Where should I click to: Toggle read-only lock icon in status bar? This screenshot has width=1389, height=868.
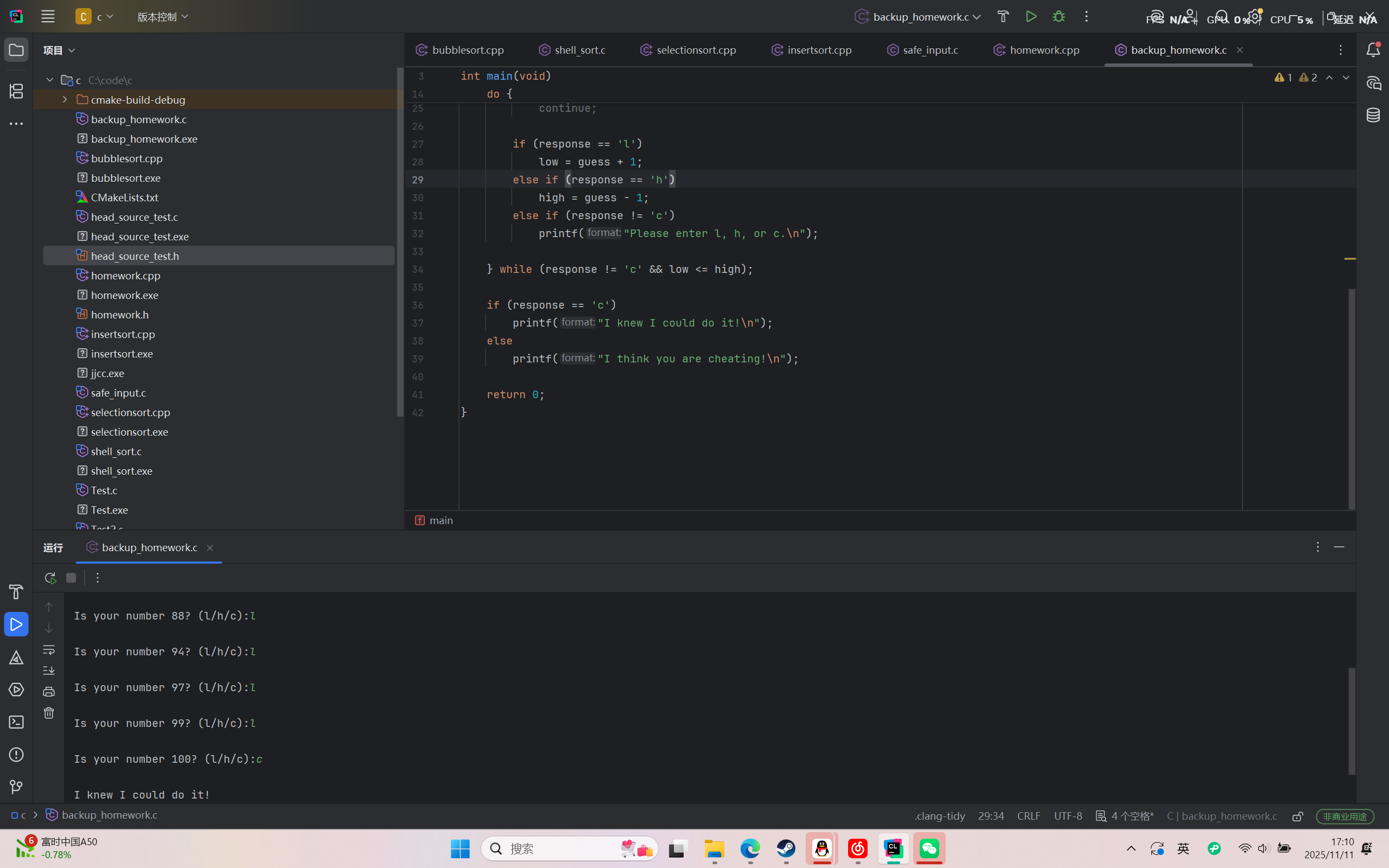[1298, 816]
